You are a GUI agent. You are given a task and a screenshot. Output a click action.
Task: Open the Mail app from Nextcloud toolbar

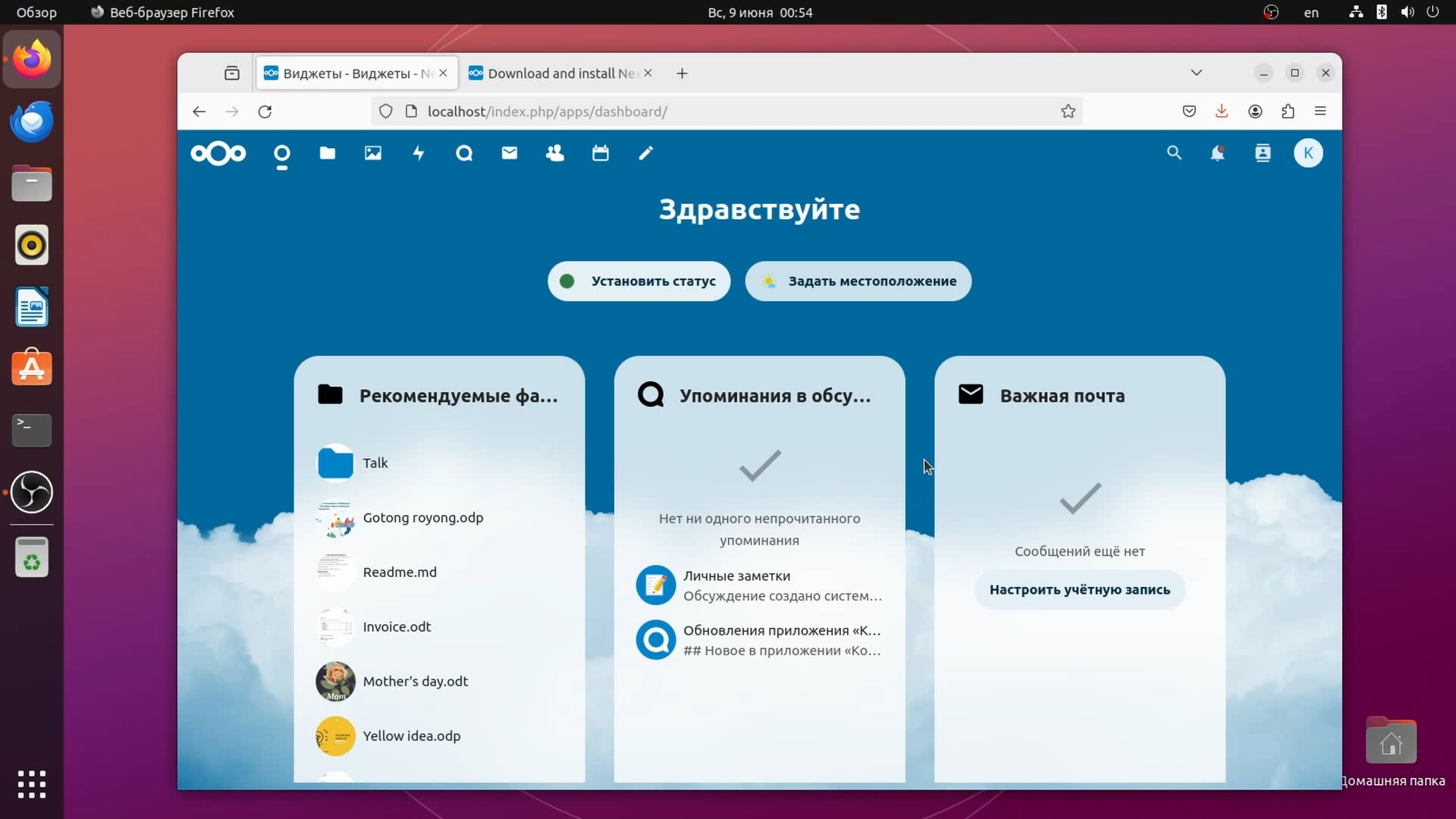coord(510,152)
